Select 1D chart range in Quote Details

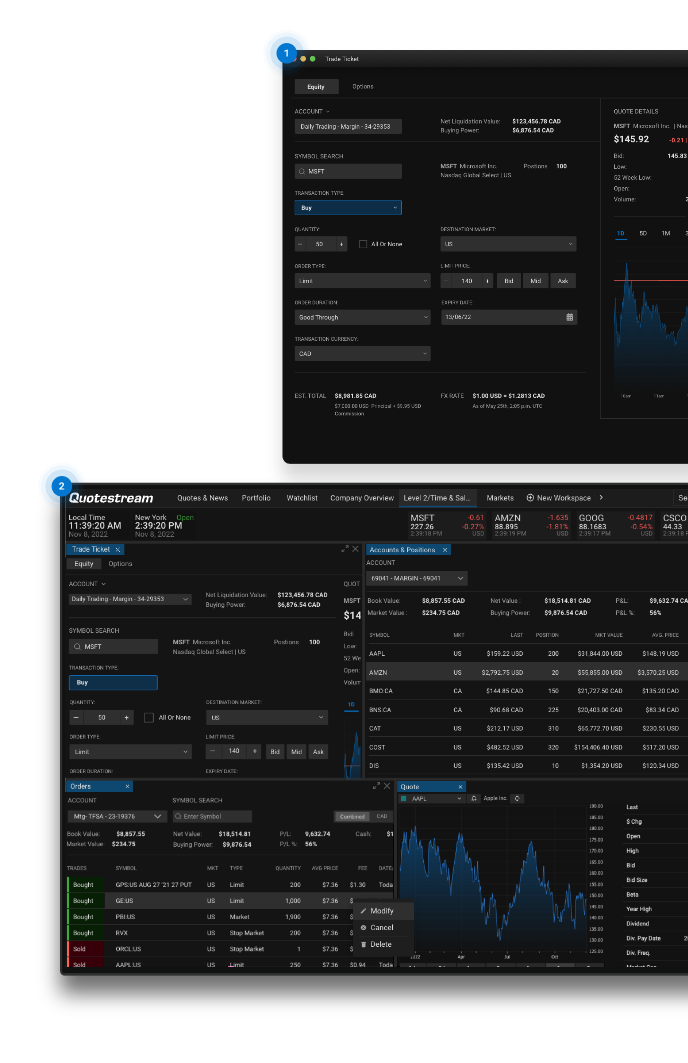(620, 233)
